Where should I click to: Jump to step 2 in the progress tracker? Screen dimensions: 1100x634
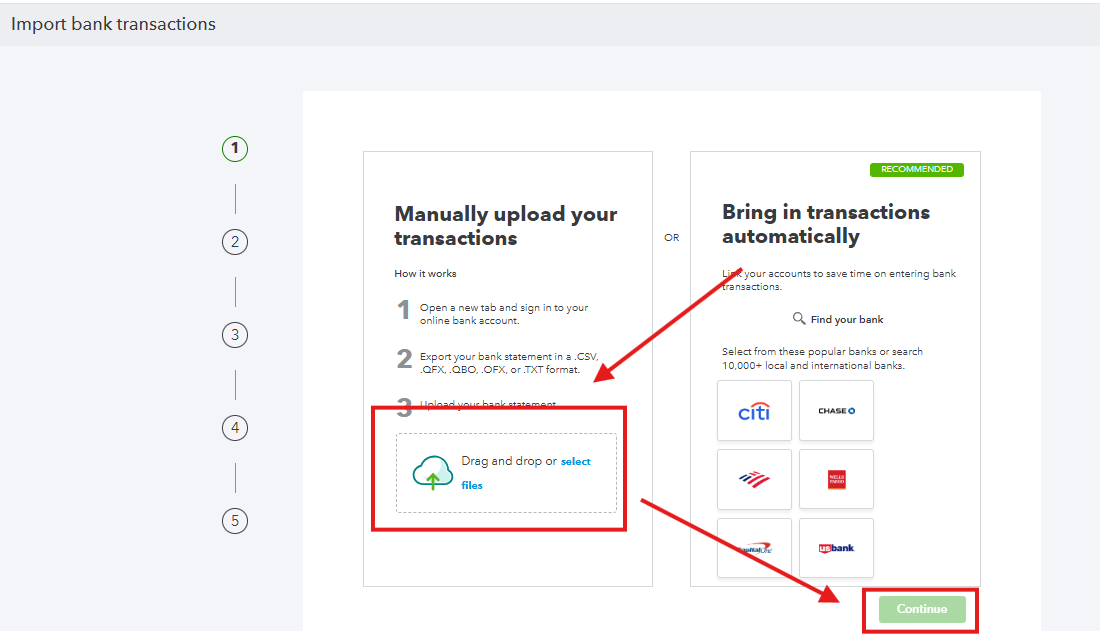tap(235, 242)
